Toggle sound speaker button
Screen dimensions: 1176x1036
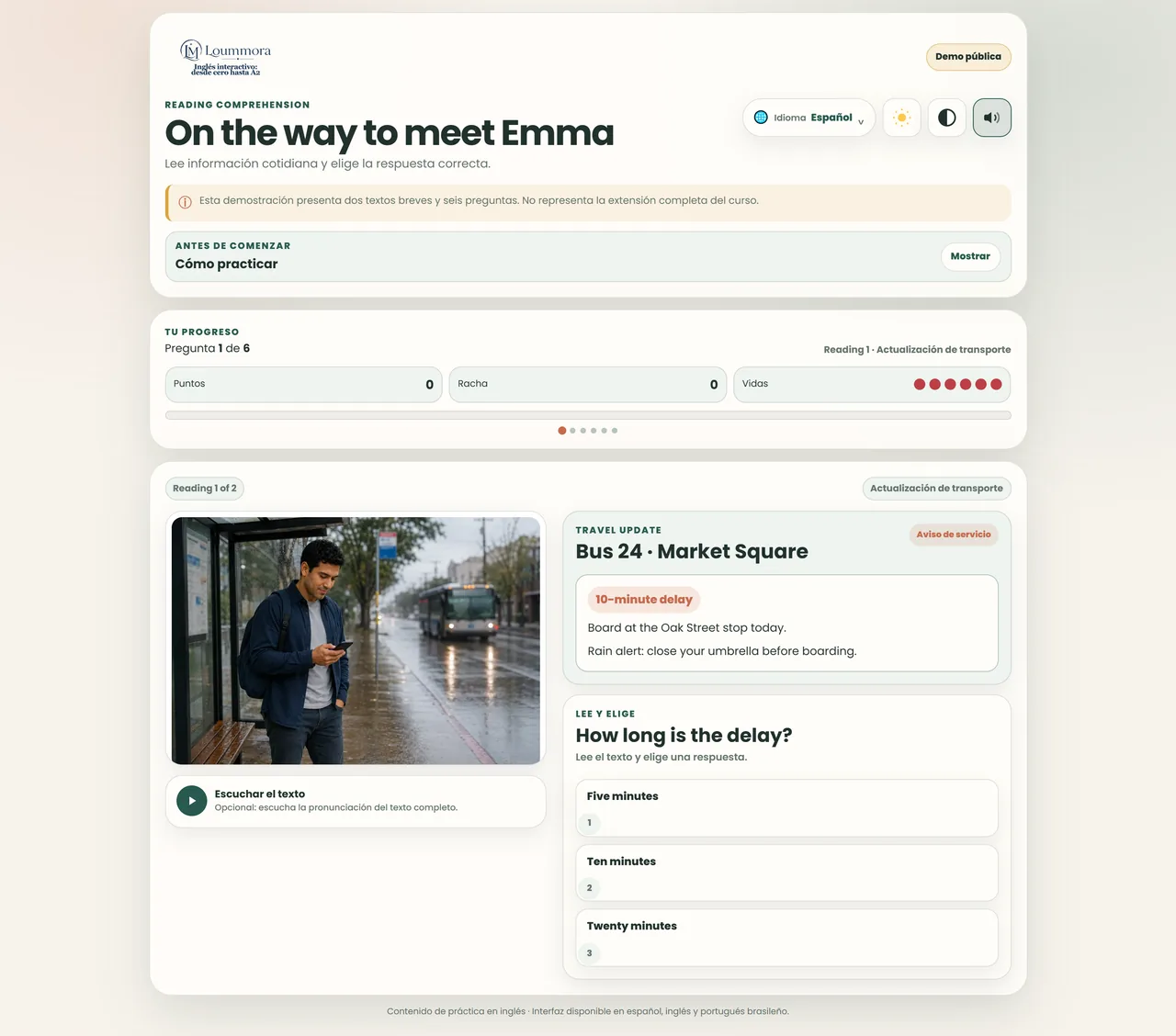click(991, 118)
